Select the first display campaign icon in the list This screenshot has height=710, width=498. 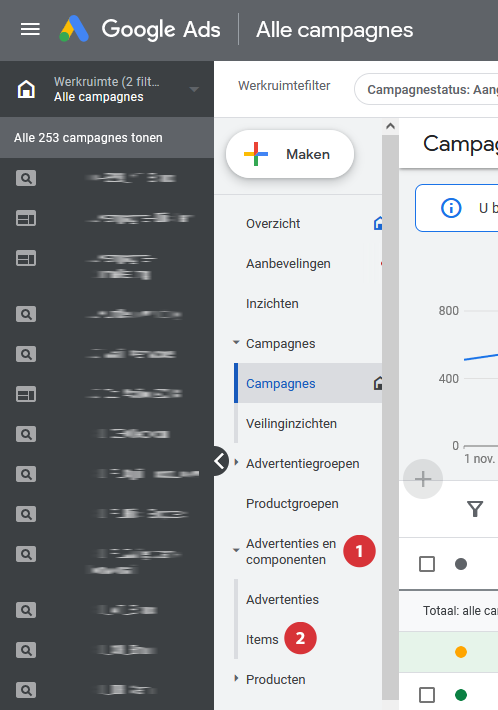(x=26, y=218)
